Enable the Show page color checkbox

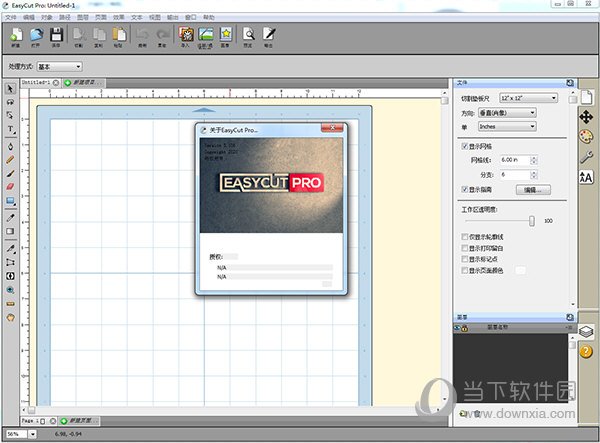tap(465, 270)
